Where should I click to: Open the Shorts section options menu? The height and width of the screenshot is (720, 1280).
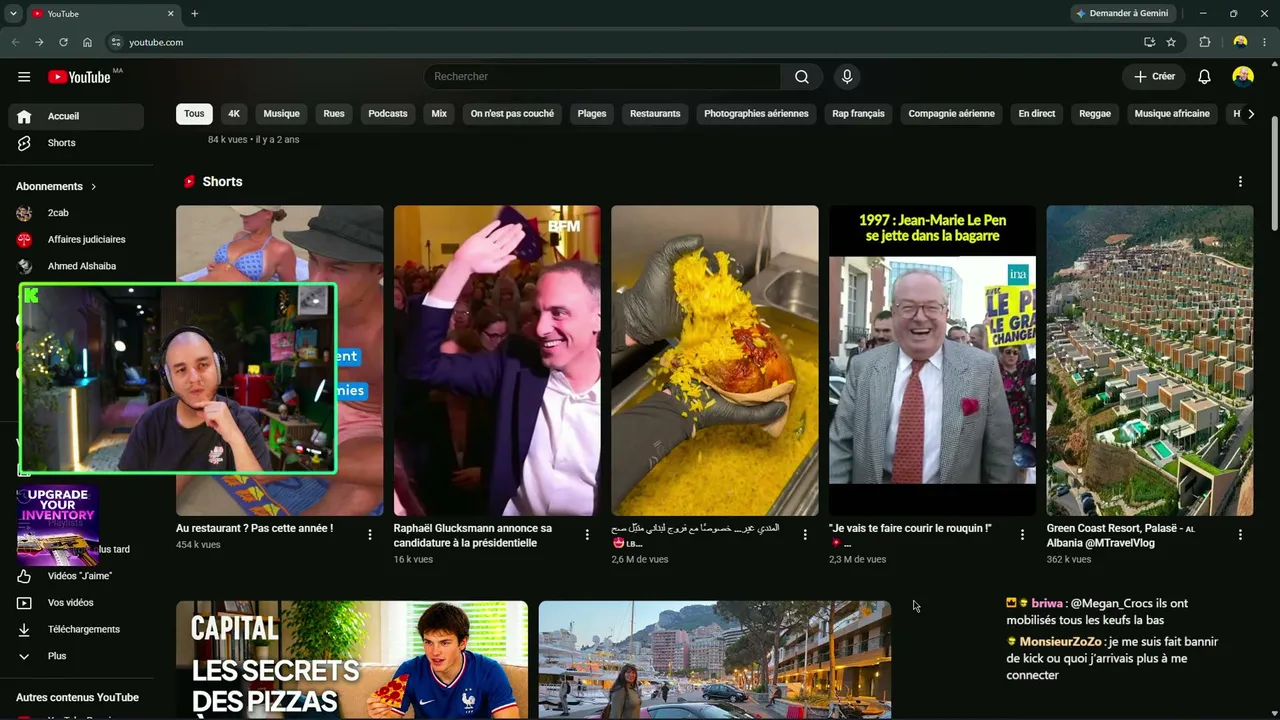pyautogui.click(x=1240, y=182)
